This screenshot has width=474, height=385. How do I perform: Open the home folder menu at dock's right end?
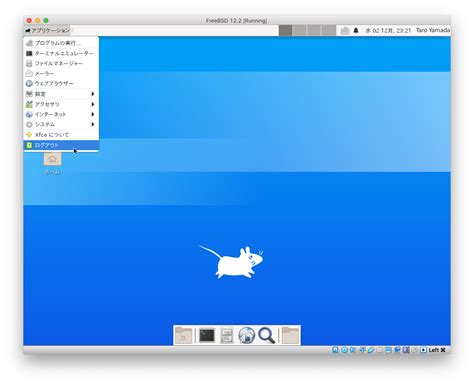(290, 335)
